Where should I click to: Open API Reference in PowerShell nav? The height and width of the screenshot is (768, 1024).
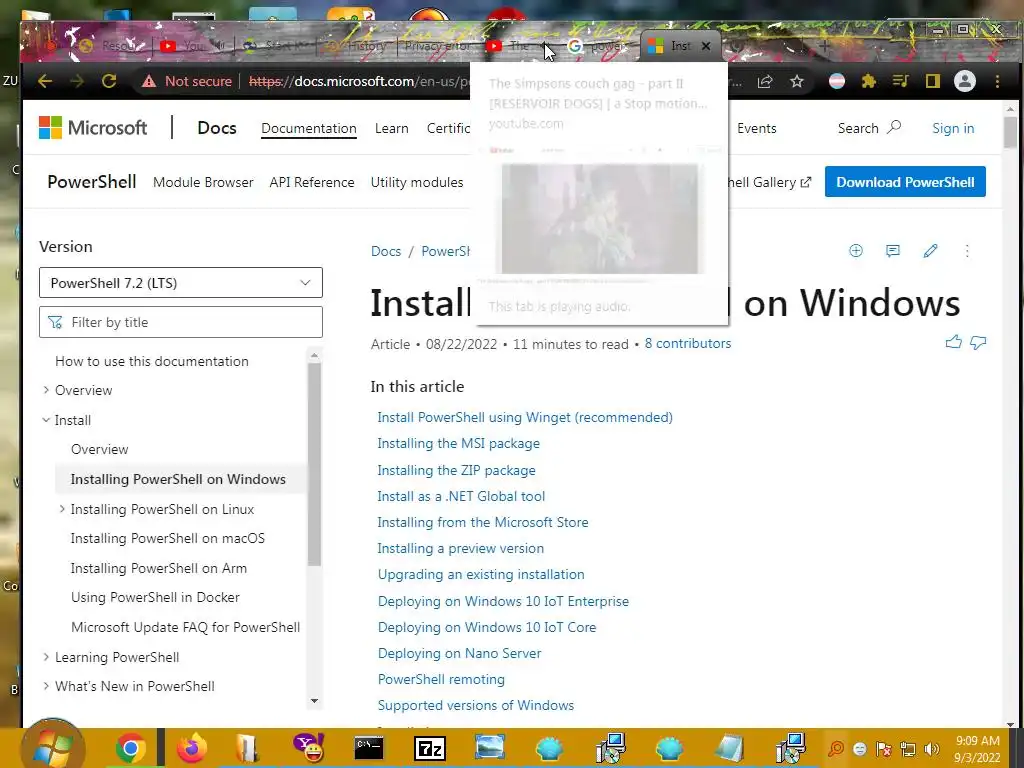pos(312,182)
